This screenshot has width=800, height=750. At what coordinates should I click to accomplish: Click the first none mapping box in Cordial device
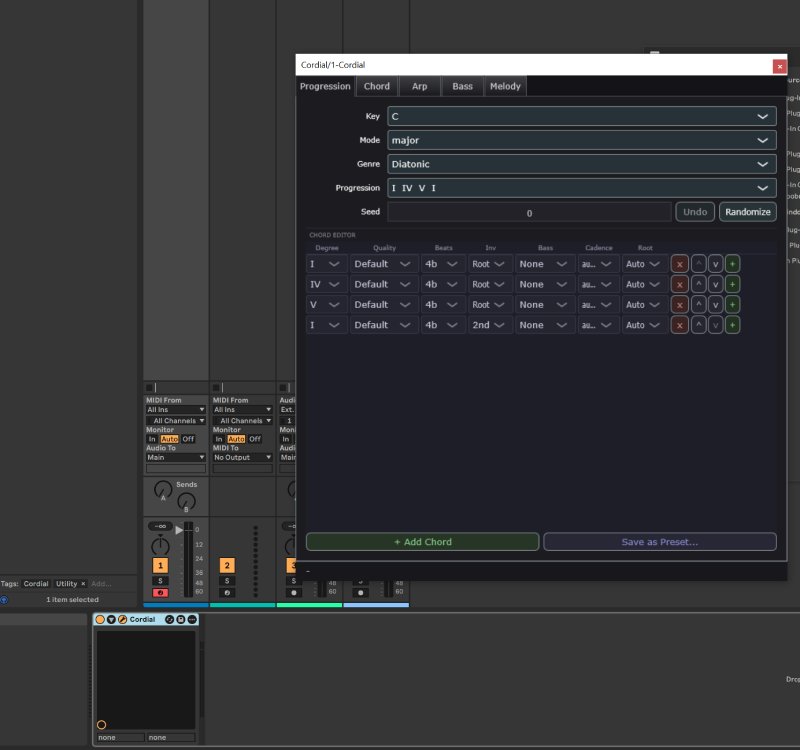coord(120,738)
